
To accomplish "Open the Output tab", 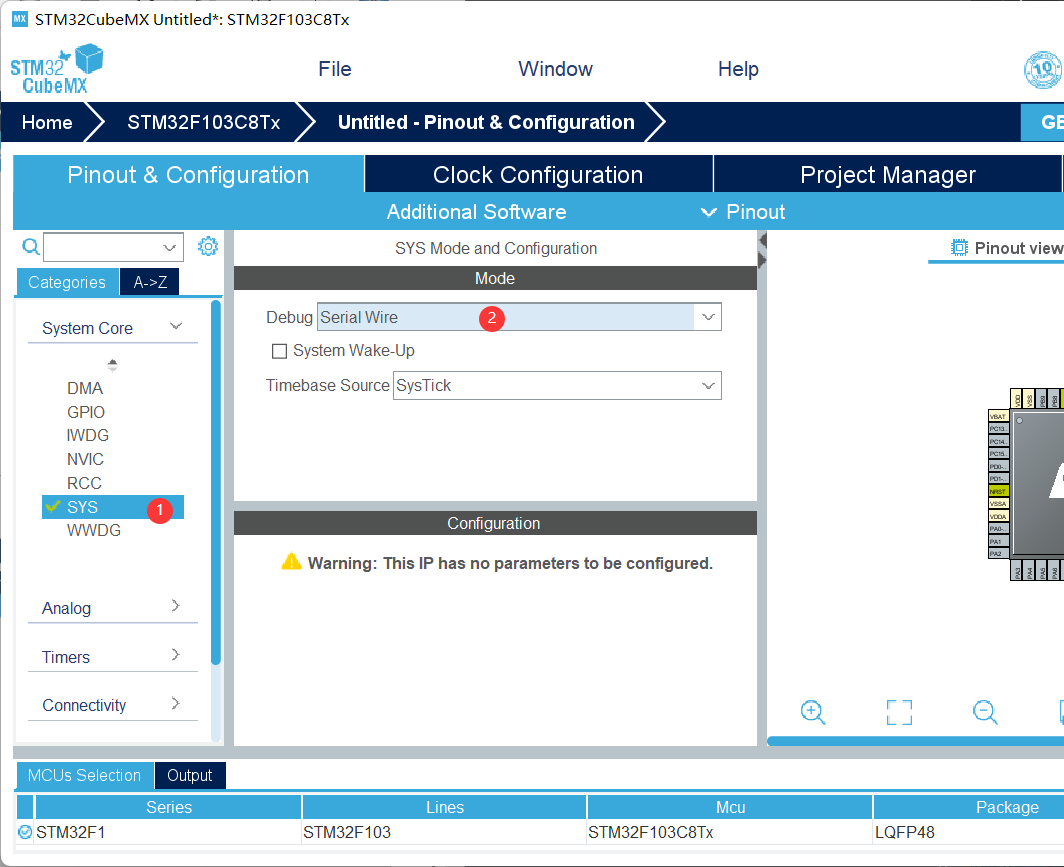I will 190,775.
